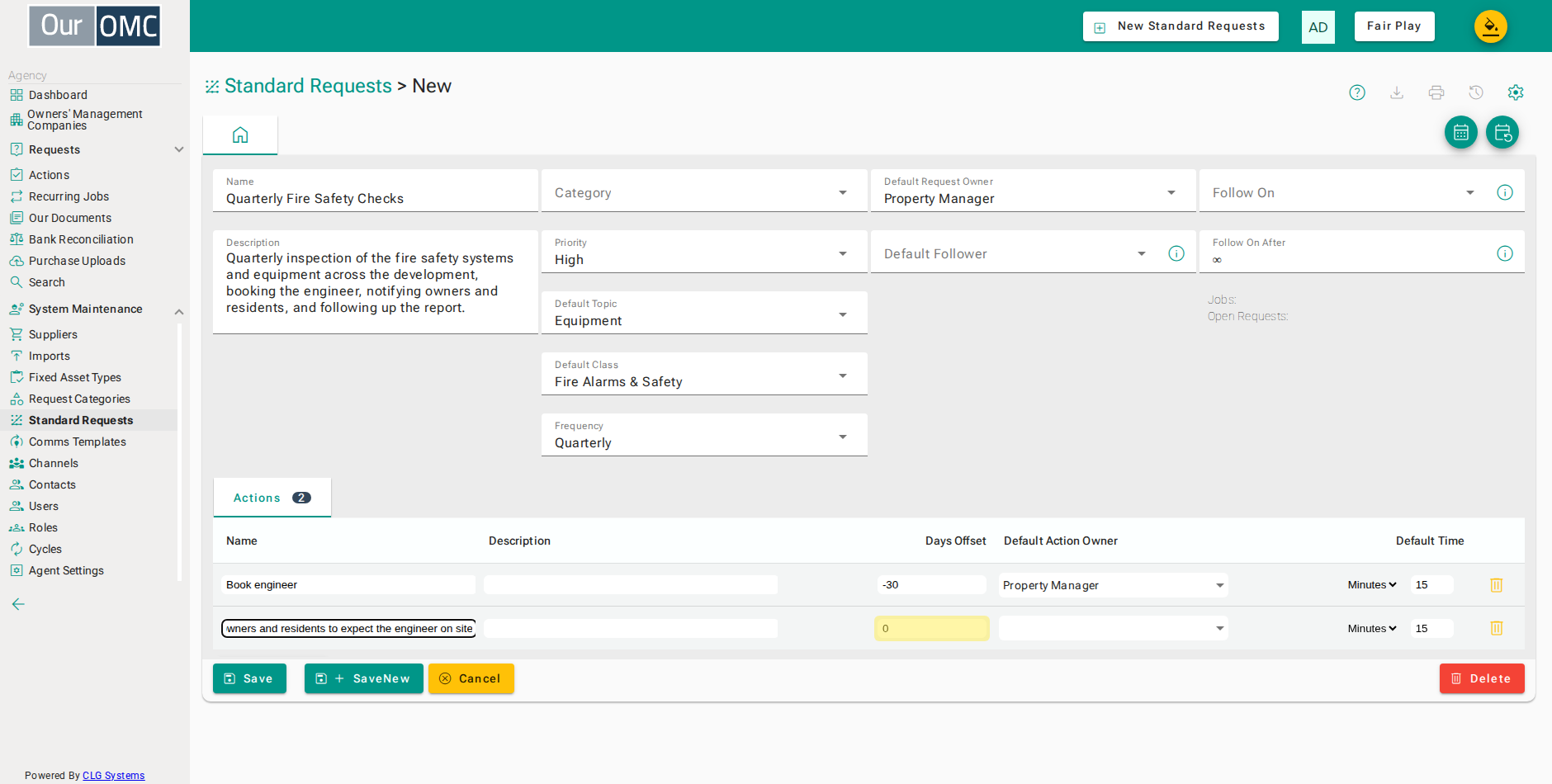Open the history clock icon
Screen dimensions: 1552x784
[x=1476, y=92]
